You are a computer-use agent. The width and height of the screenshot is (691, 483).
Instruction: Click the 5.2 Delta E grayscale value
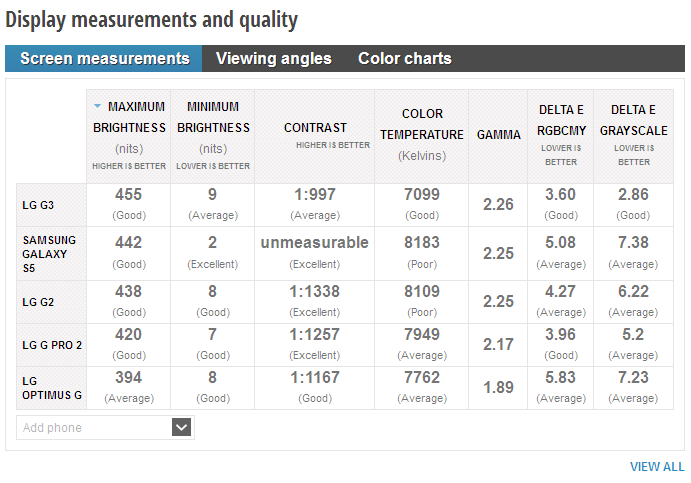633,334
